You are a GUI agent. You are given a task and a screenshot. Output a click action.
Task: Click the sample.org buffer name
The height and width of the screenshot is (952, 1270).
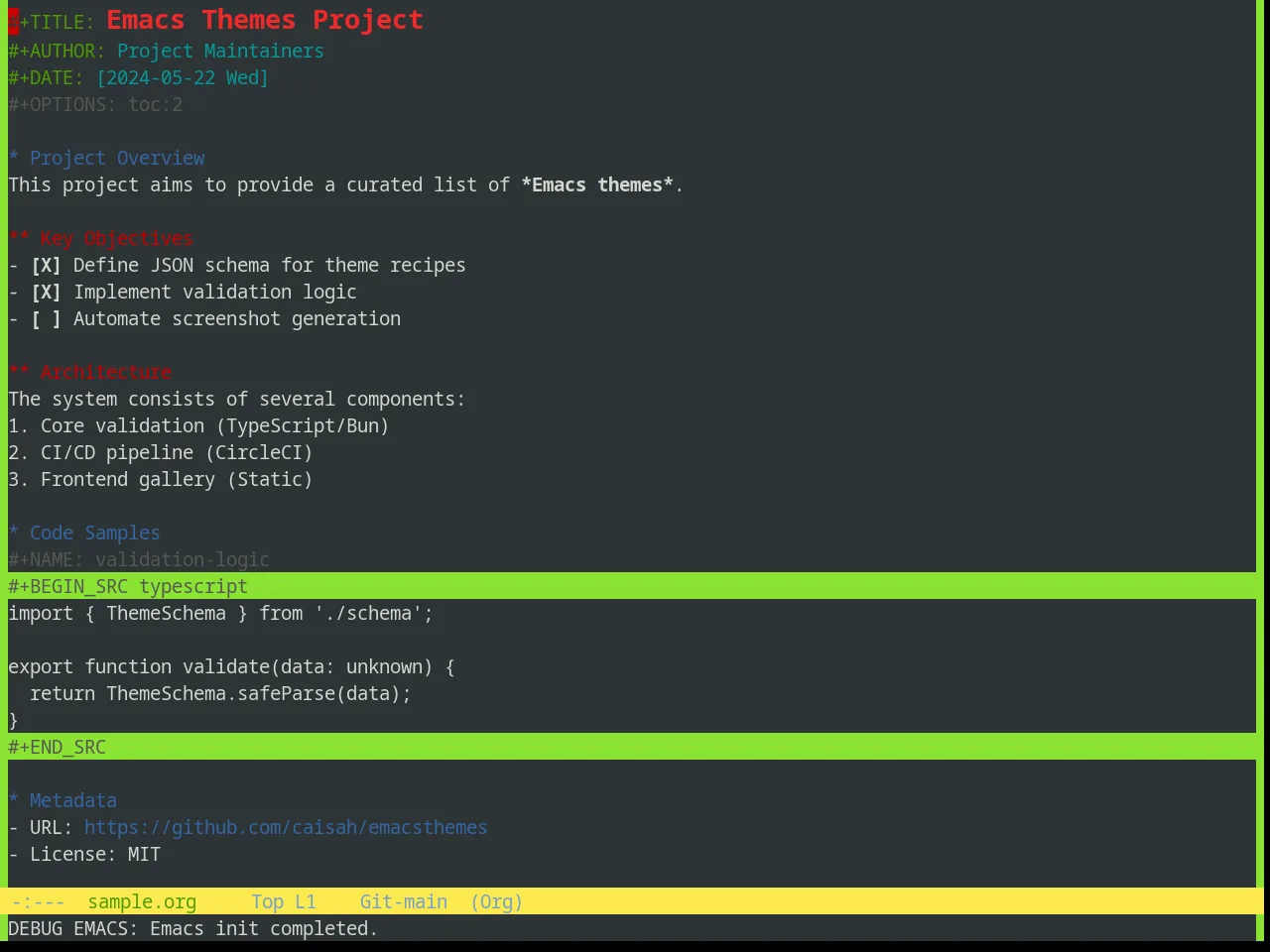[x=142, y=902]
